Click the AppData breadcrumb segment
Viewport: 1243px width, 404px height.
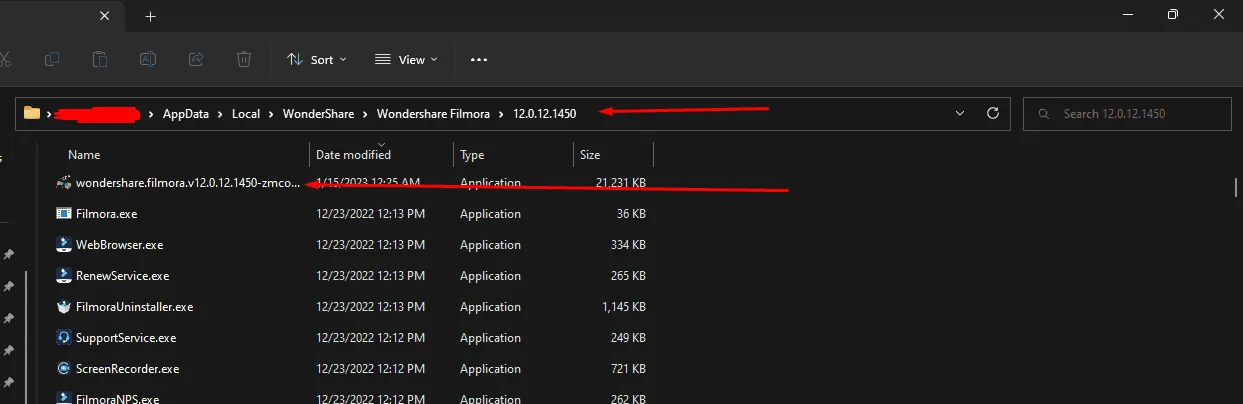[x=186, y=114]
